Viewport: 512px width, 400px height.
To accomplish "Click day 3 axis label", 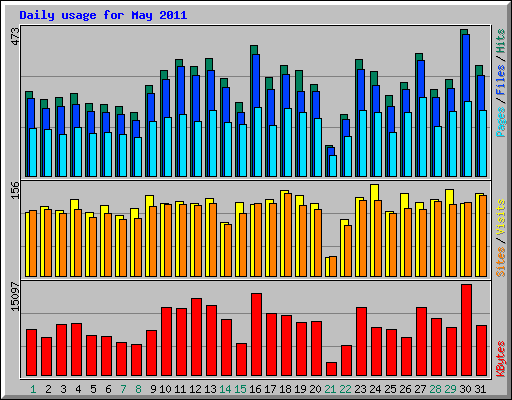I will pos(63,389).
